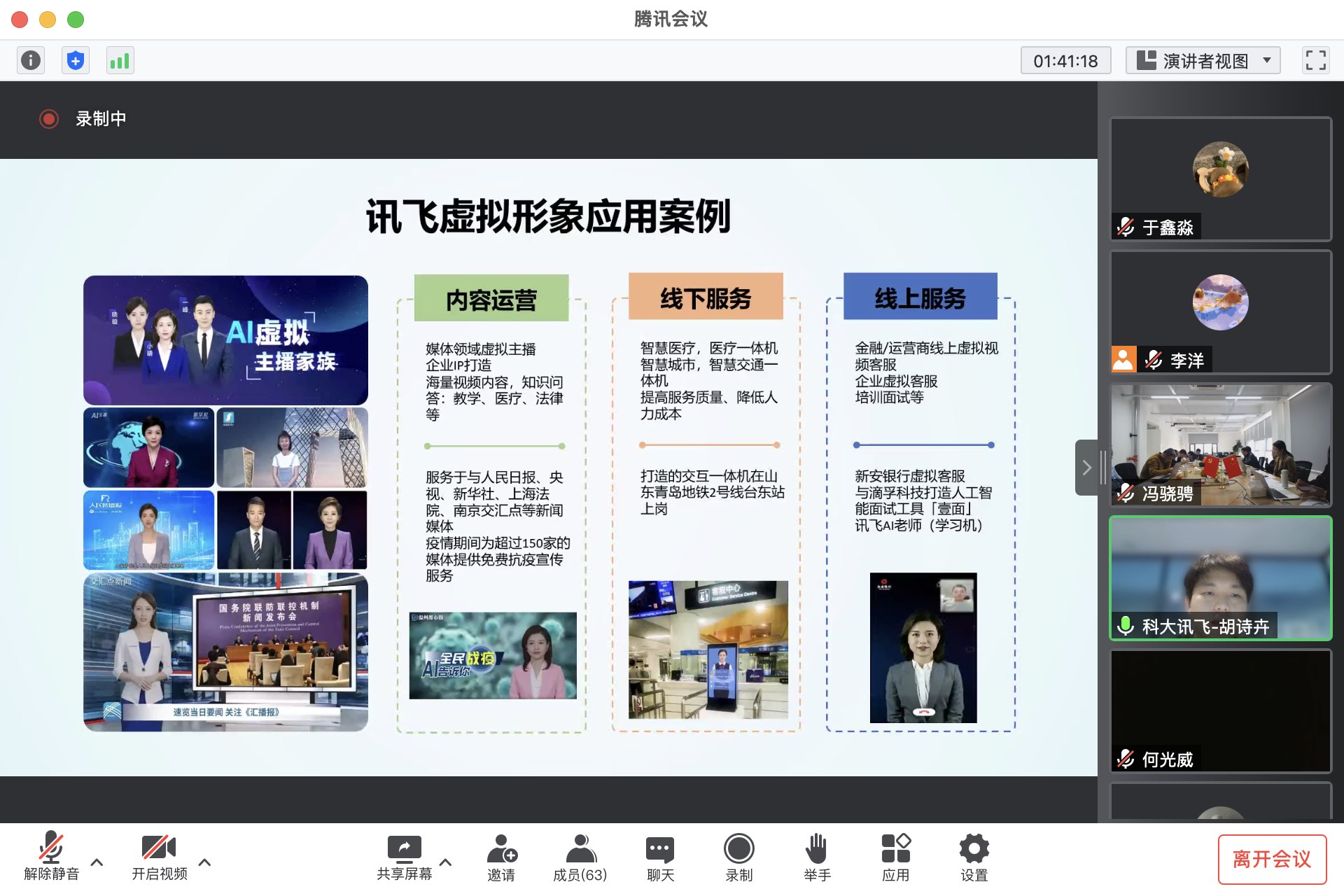Select 冯骁骋 meeting room video tile
1344x896 pixels.
pyautogui.click(x=1220, y=445)
